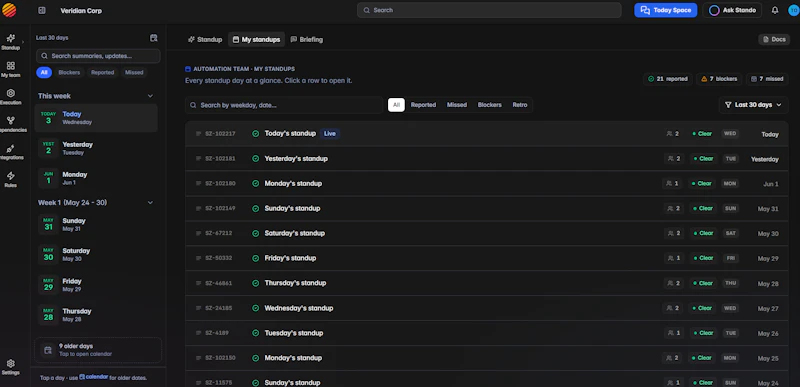The image size is (800, 387).
Task: Click the participants icon on Saturday's standup row
Action: point(670,233)
